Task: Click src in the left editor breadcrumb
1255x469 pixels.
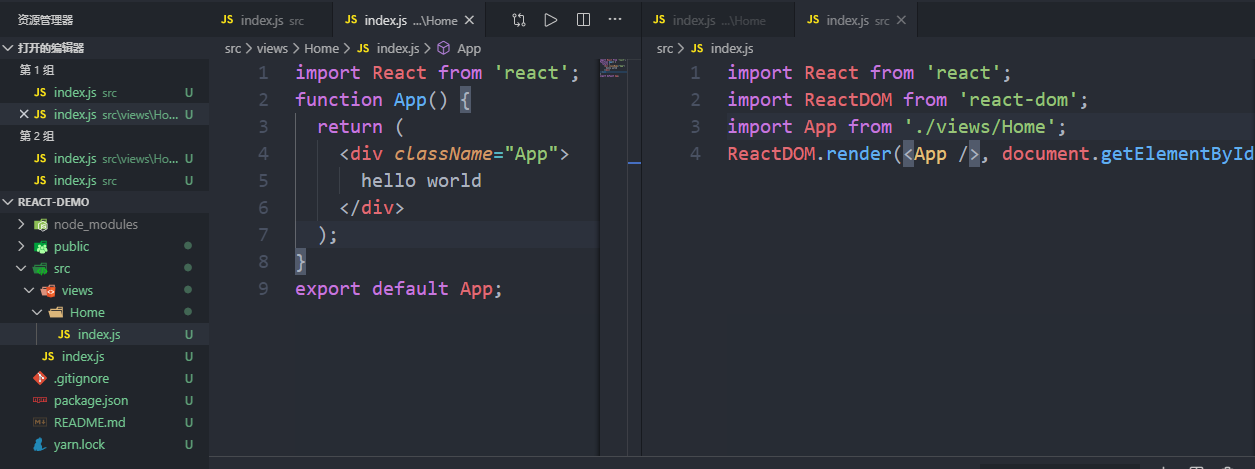Action: point(234,48)
